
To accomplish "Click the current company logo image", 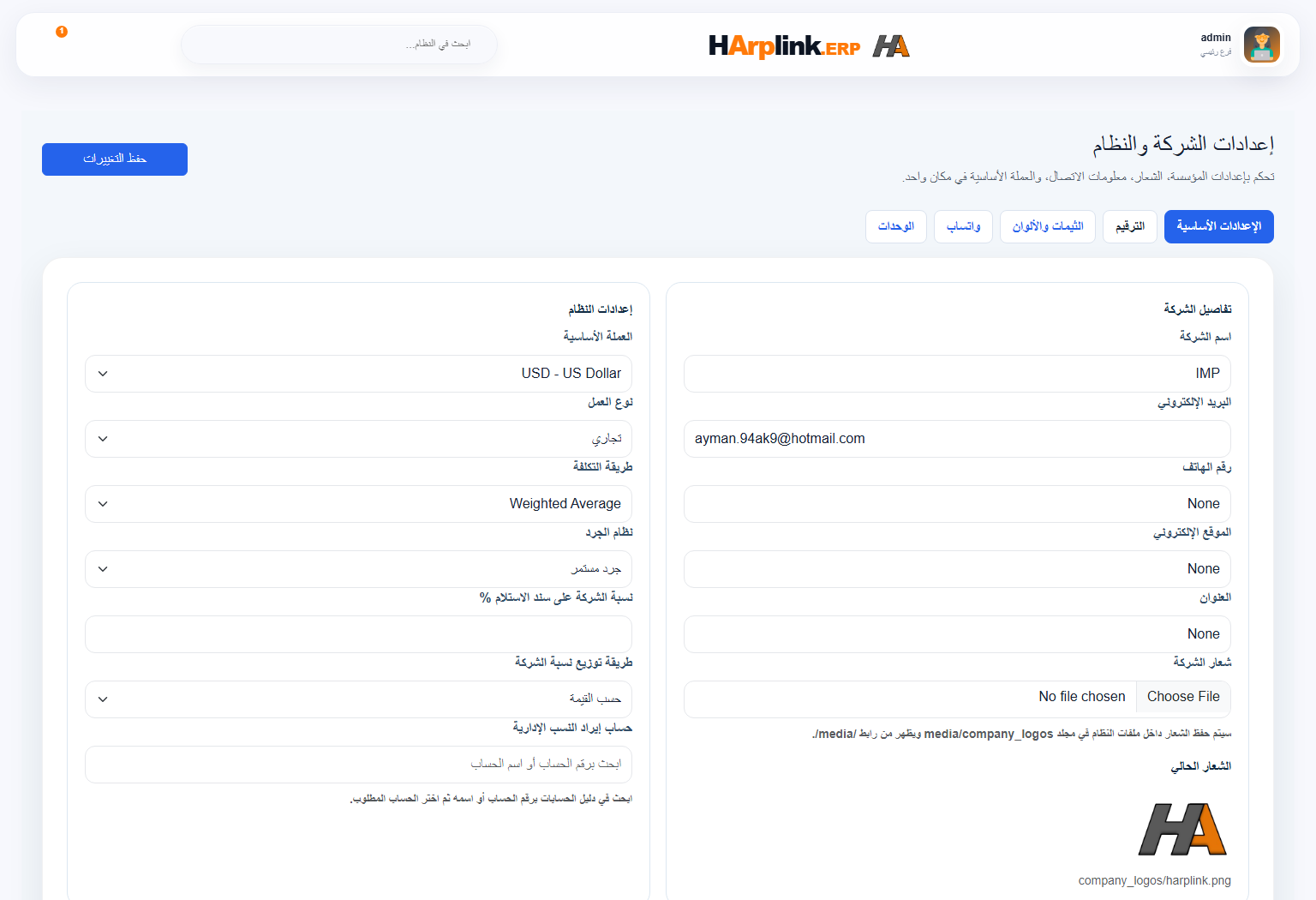I will [1183, 829].
